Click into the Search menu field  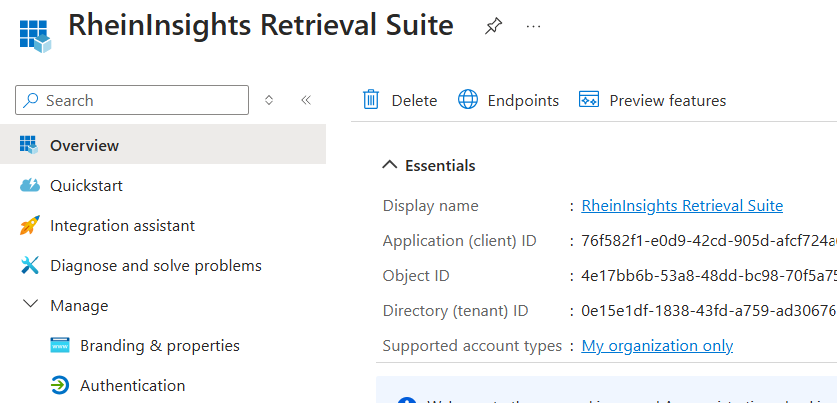coord(132,100)
